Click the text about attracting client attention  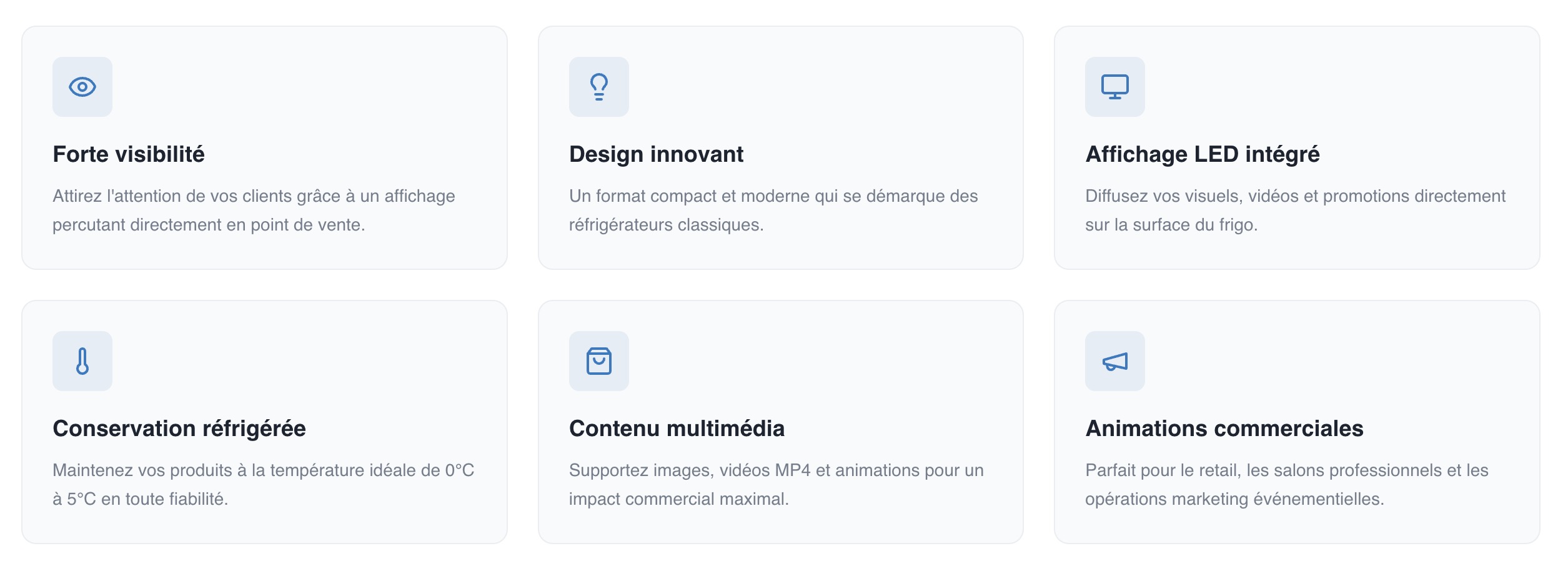pos(254,211)
